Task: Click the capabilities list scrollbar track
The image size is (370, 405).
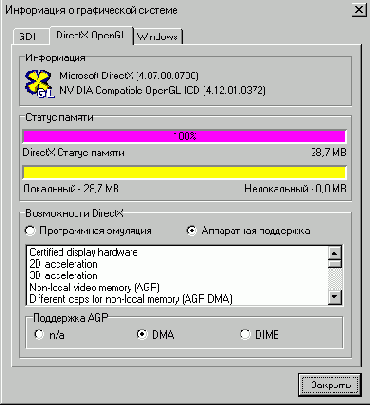Action: pyautogui.click(x=335, y=279)
